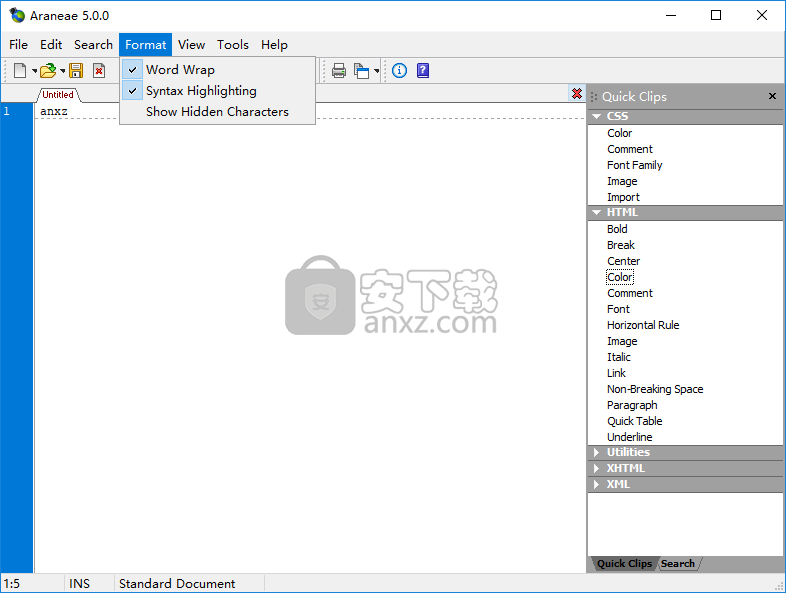This screenshot has height=593, width=786.
Task: Insert CSS Image clip
Action: [x=622, y=181]
